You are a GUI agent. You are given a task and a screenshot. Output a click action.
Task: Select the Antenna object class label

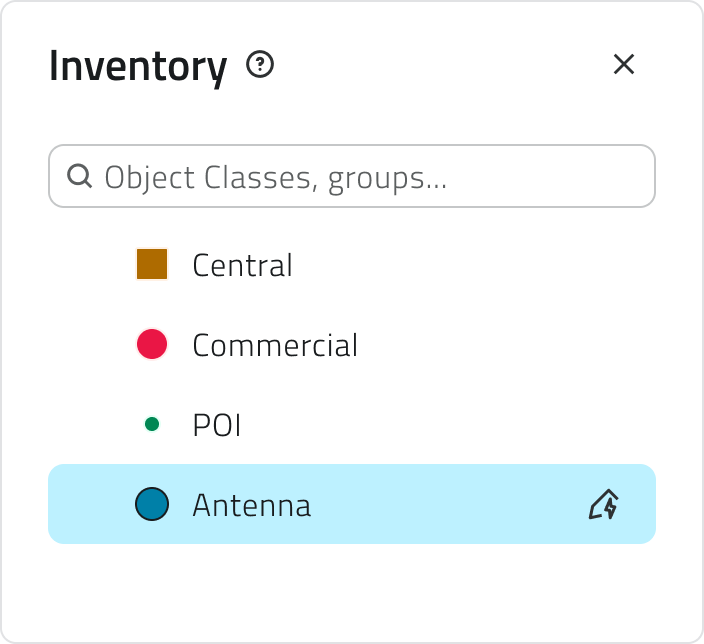(x=252, y=505)
